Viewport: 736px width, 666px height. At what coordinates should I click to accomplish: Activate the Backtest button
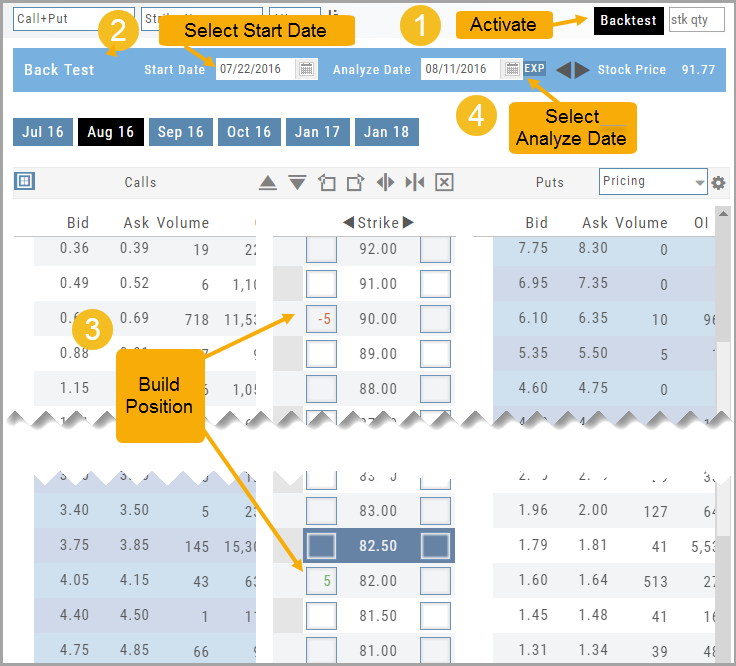coord(628,21)
